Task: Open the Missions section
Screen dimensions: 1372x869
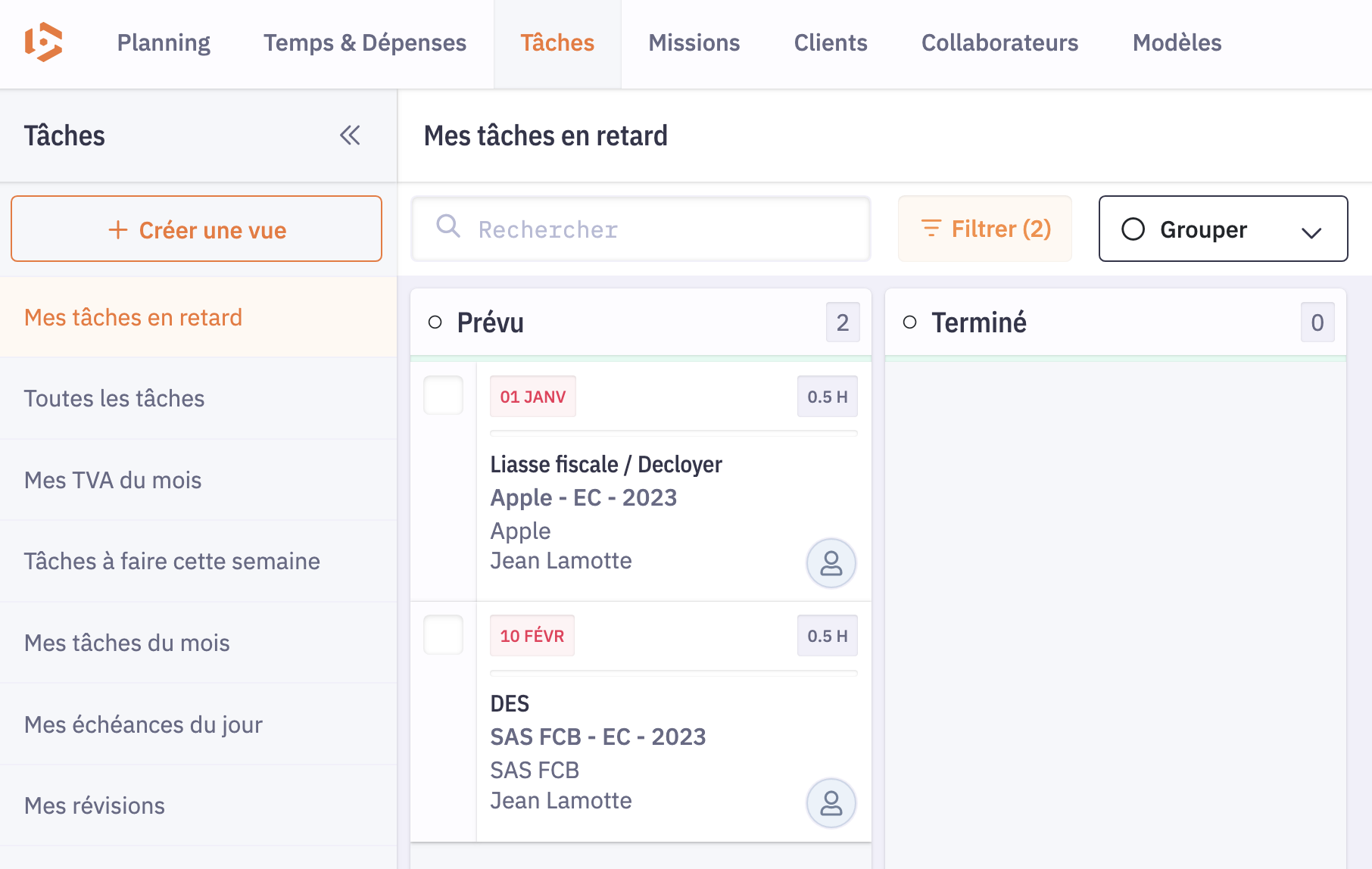Action: (694, 43)
